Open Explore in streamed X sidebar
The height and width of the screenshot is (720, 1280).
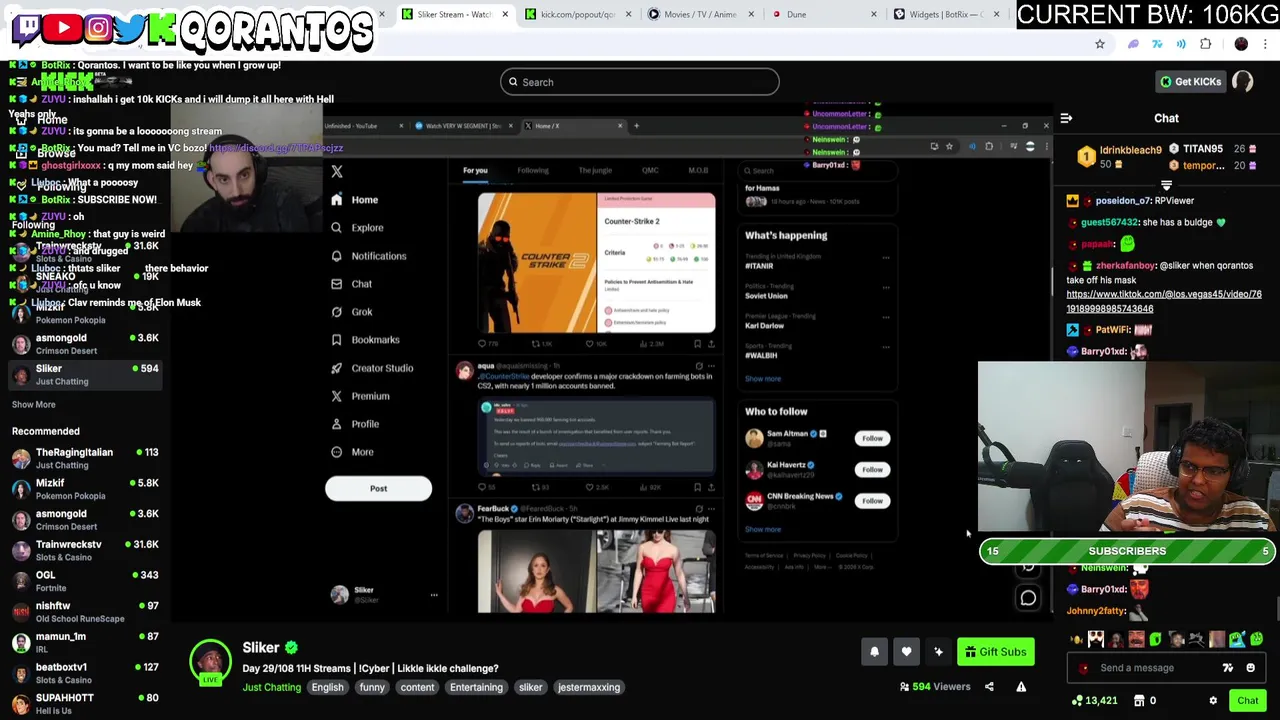pyautogui.click(x=357, y=228)
